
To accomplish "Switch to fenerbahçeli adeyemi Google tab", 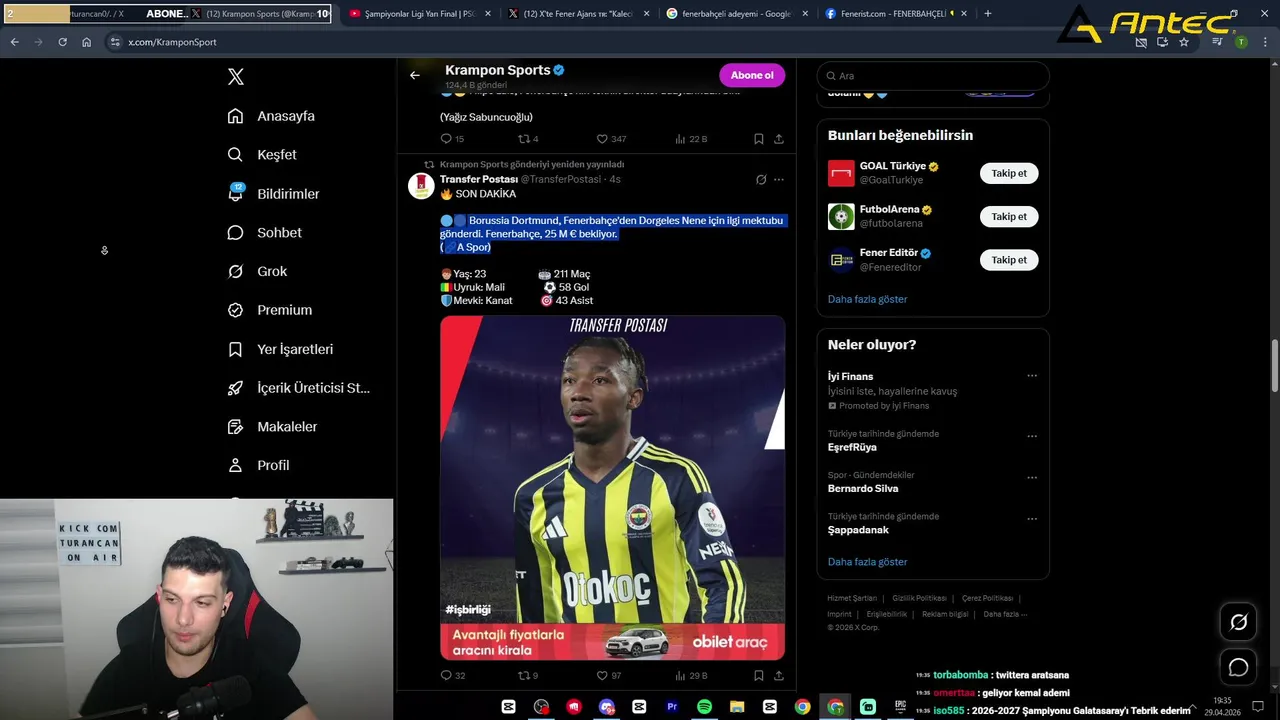I will point(735,14).
